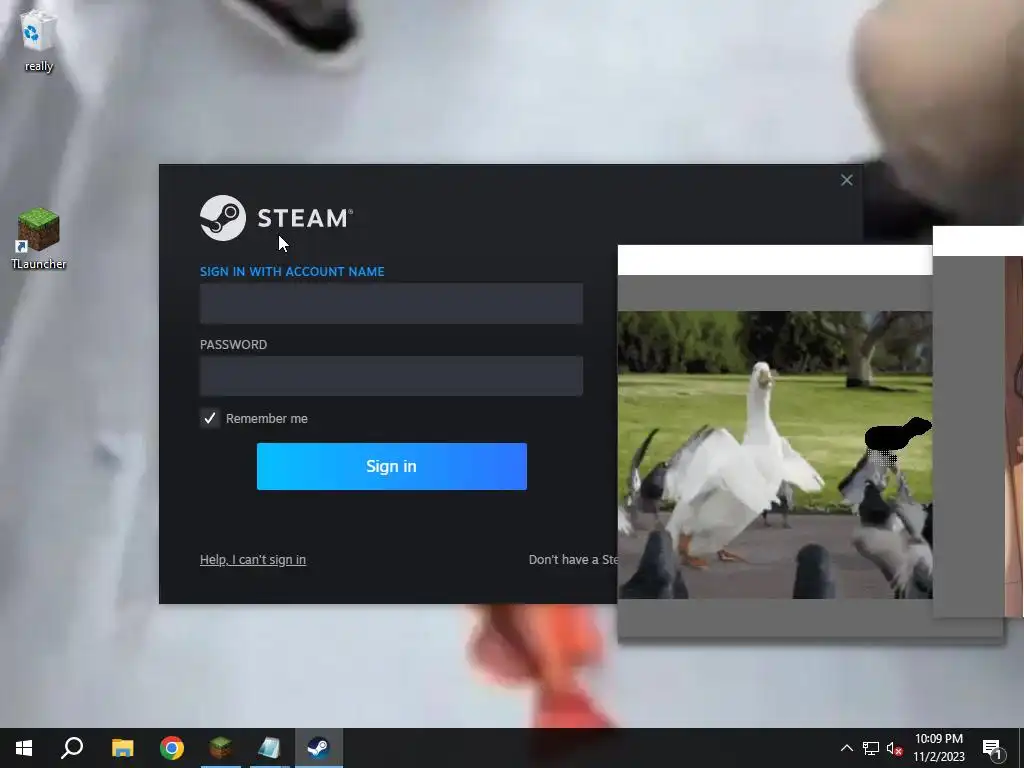Image resolution: width=1024 pixels, height=768 pixels.
Task: Click the Steam taskbar icon
Action: point(319,748)
